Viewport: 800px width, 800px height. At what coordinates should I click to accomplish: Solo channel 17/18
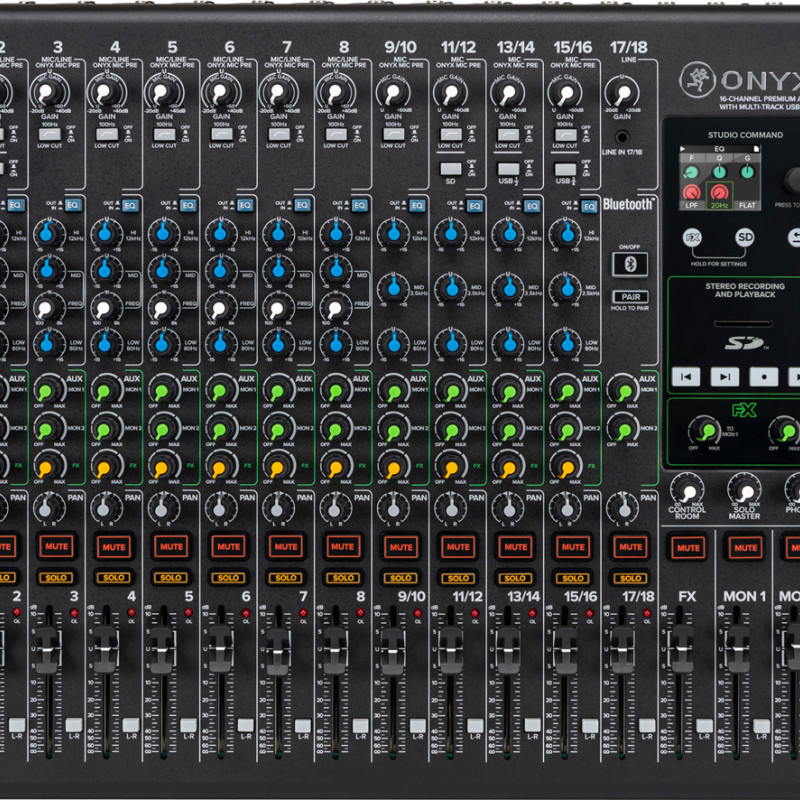click(631, 578)
